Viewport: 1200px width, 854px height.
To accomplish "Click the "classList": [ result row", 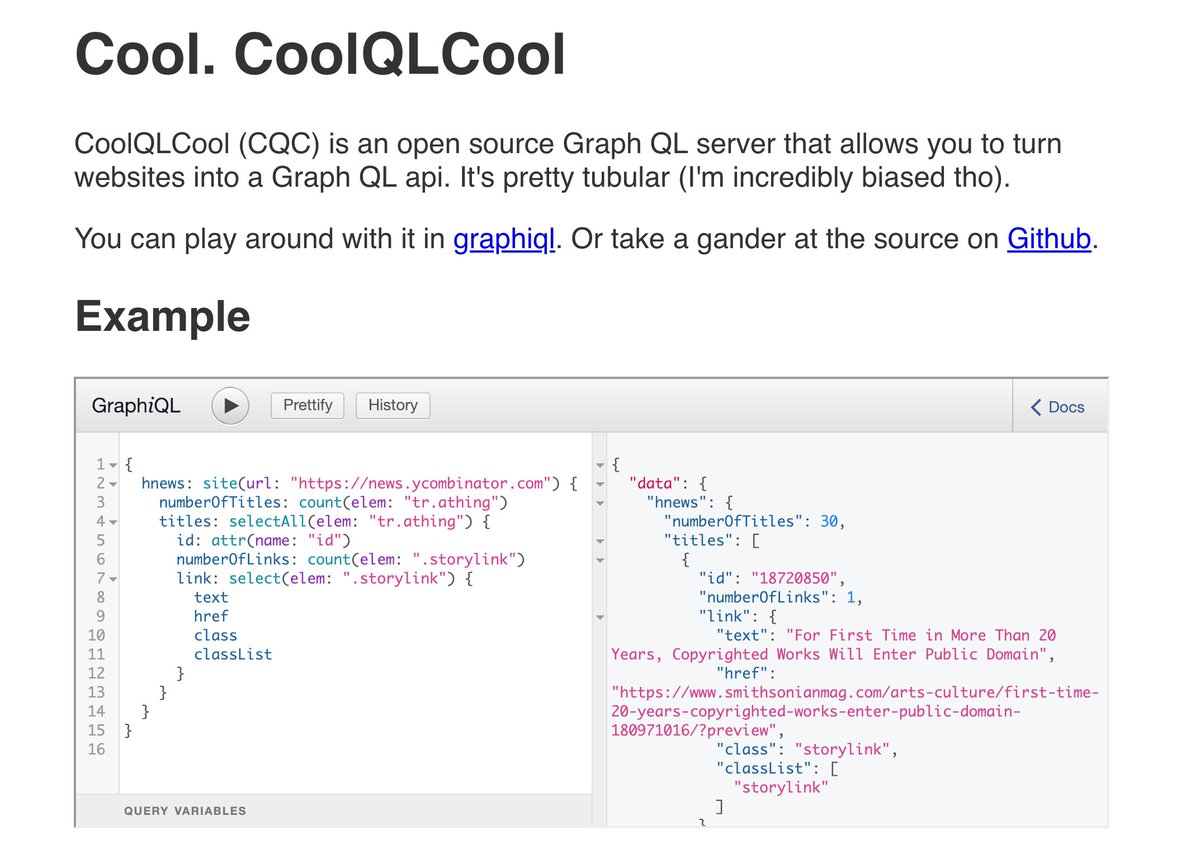I will [776, 769].
